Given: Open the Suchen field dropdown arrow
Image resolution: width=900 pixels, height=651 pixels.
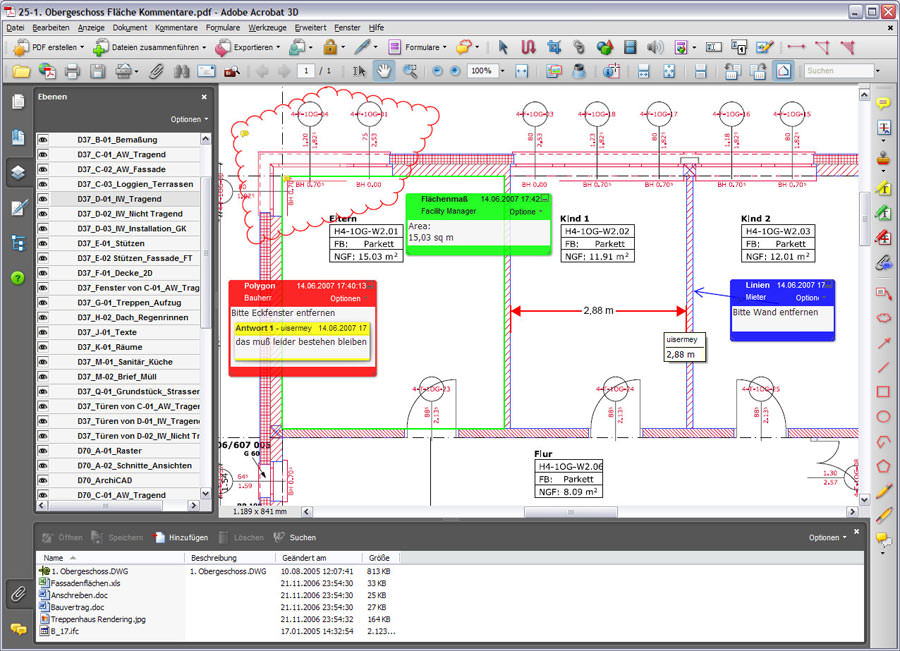Looking at the screenshot, I should coord(878,71).
